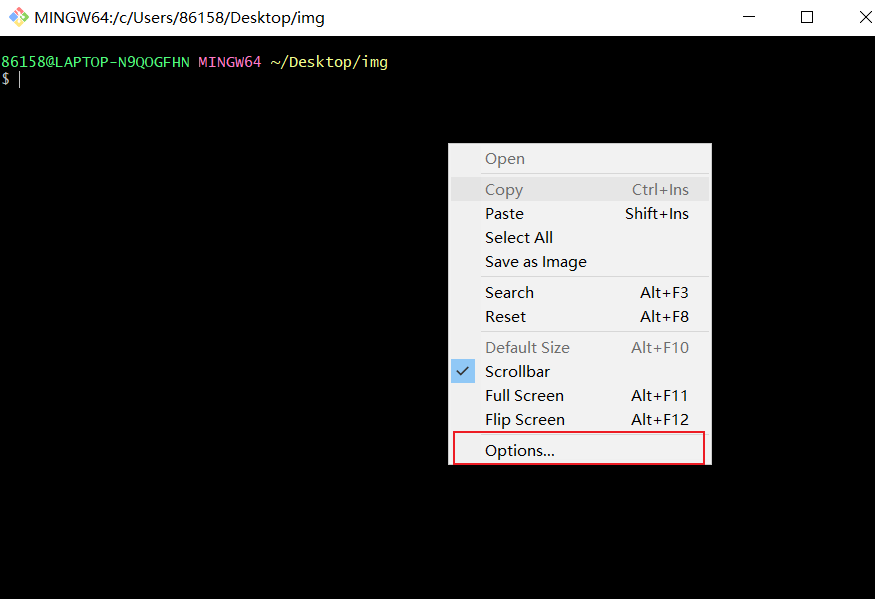This screenshot has width=875, height=599.
Task: Toggle Flip Screen in the context menu
Action: [524, 420]
